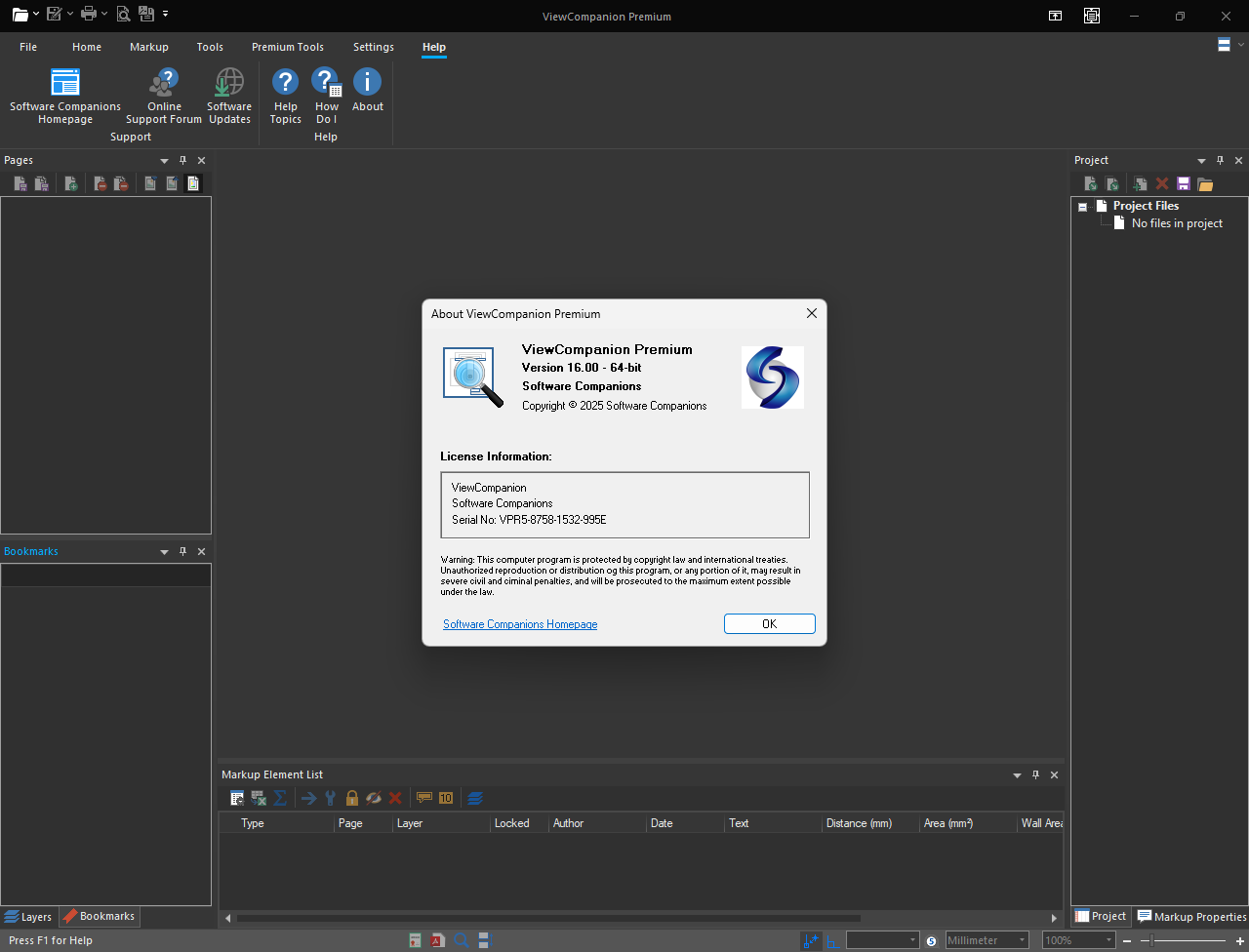
Task: Click the print preview quick access icon
Action: coord(123,15)
